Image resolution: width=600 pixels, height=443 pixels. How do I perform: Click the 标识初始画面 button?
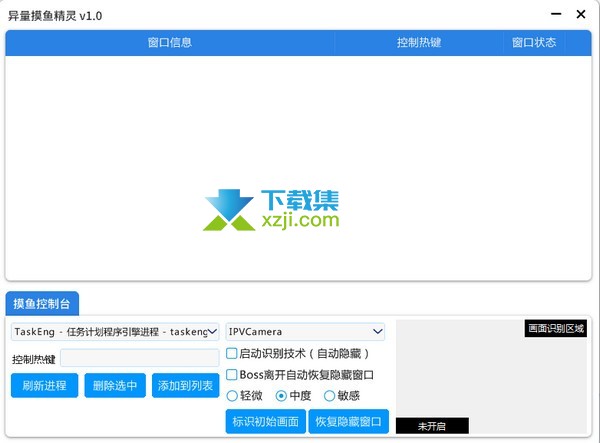(266, 422)
